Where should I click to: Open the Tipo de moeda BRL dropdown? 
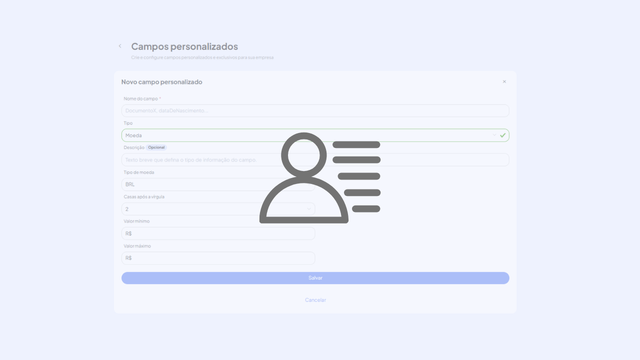pyautogui.click(x=218, y=184)
